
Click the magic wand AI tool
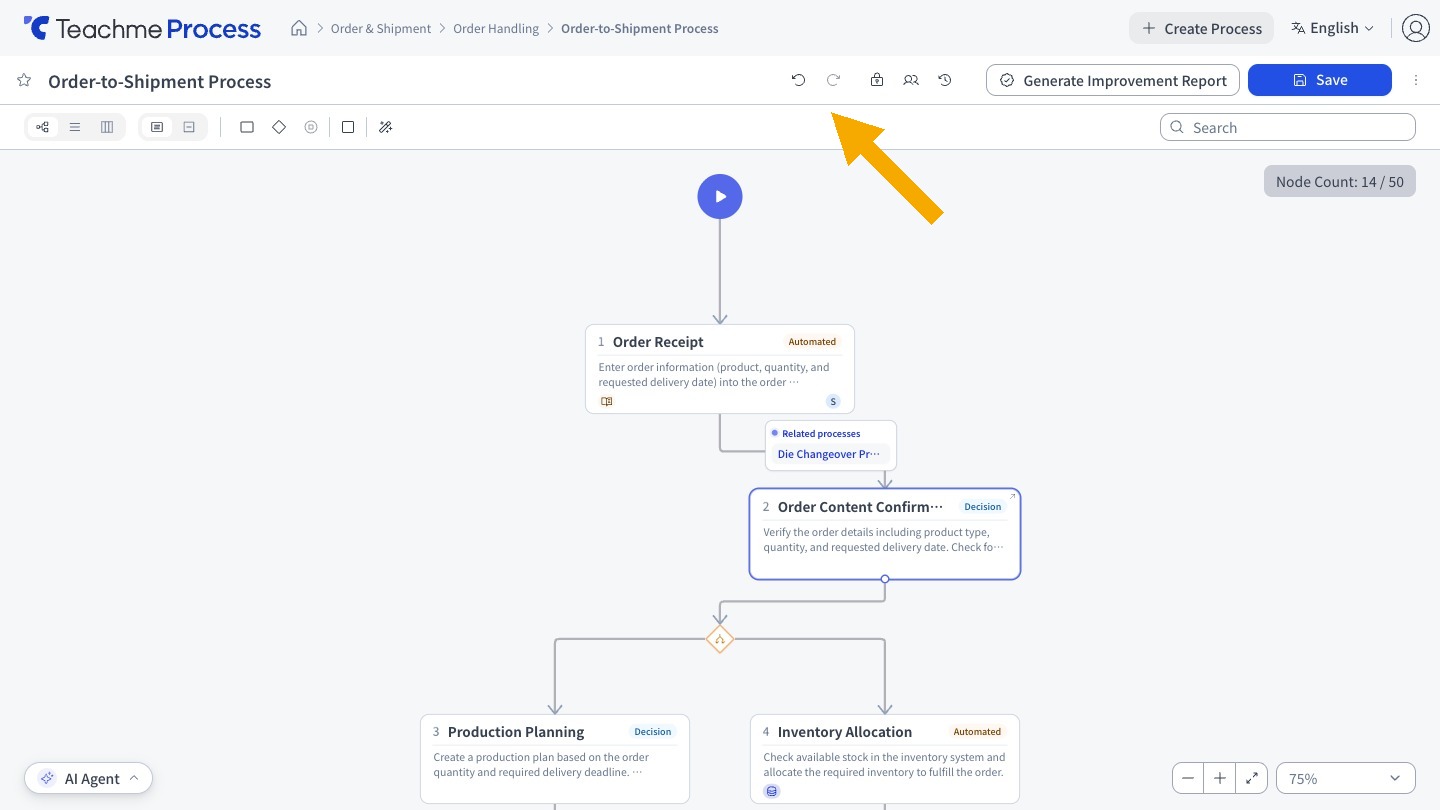click(385, 127)
